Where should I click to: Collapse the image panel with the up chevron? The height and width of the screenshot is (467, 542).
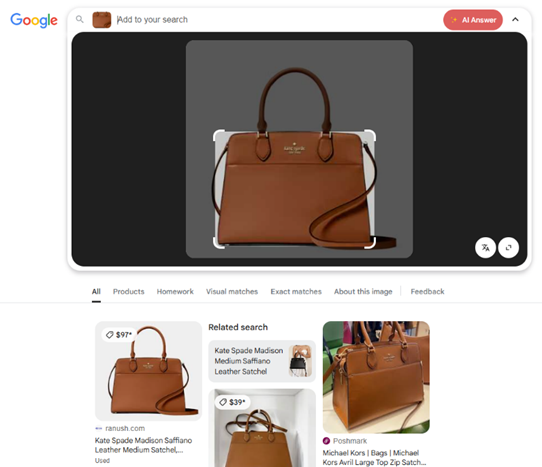coord(515,20)
